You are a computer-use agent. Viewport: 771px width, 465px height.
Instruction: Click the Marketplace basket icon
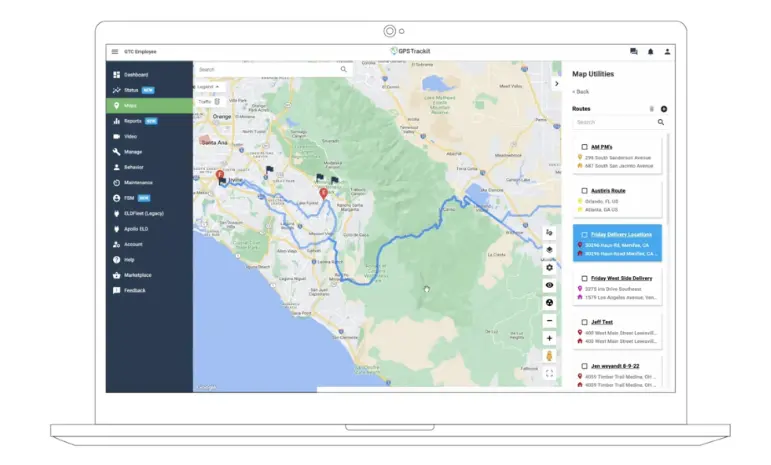coord(117,275)
